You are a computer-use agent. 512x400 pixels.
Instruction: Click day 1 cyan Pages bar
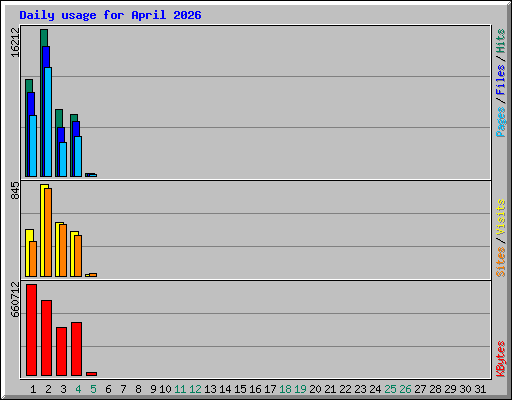(33, 146)
